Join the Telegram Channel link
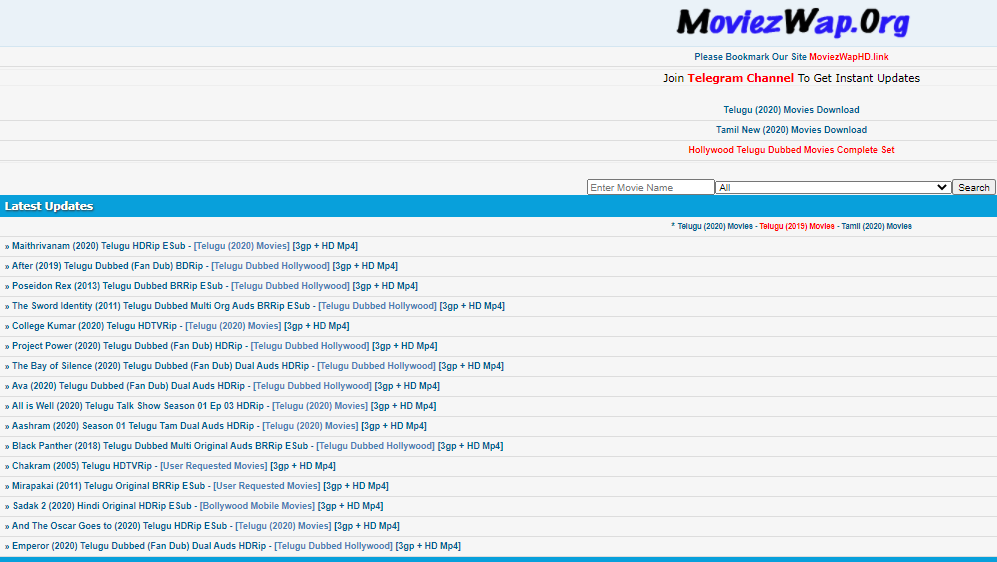Viewport: 997px width, 562px height. click(x=740, y=78)
